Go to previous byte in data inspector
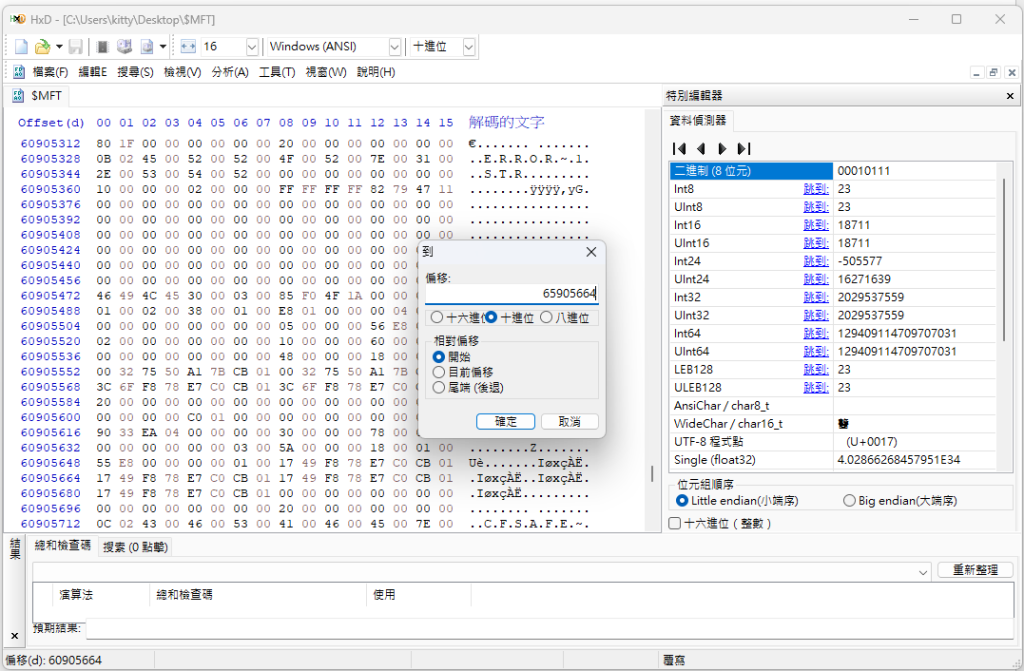This screenshot has height=671, width=1024. [x=701, y=148]
